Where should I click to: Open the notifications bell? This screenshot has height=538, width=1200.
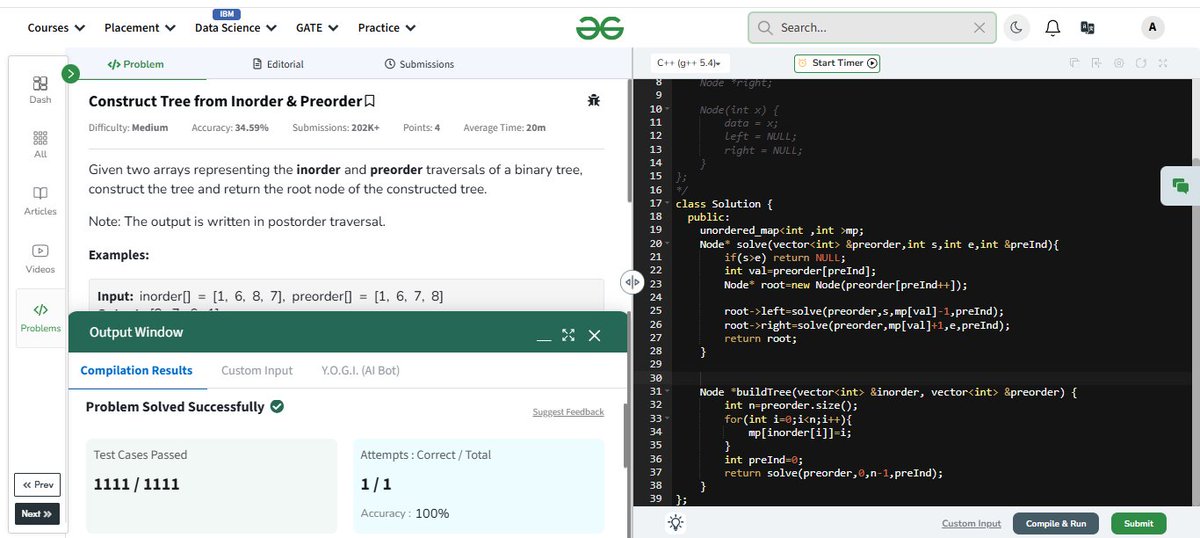(1052, 28)
